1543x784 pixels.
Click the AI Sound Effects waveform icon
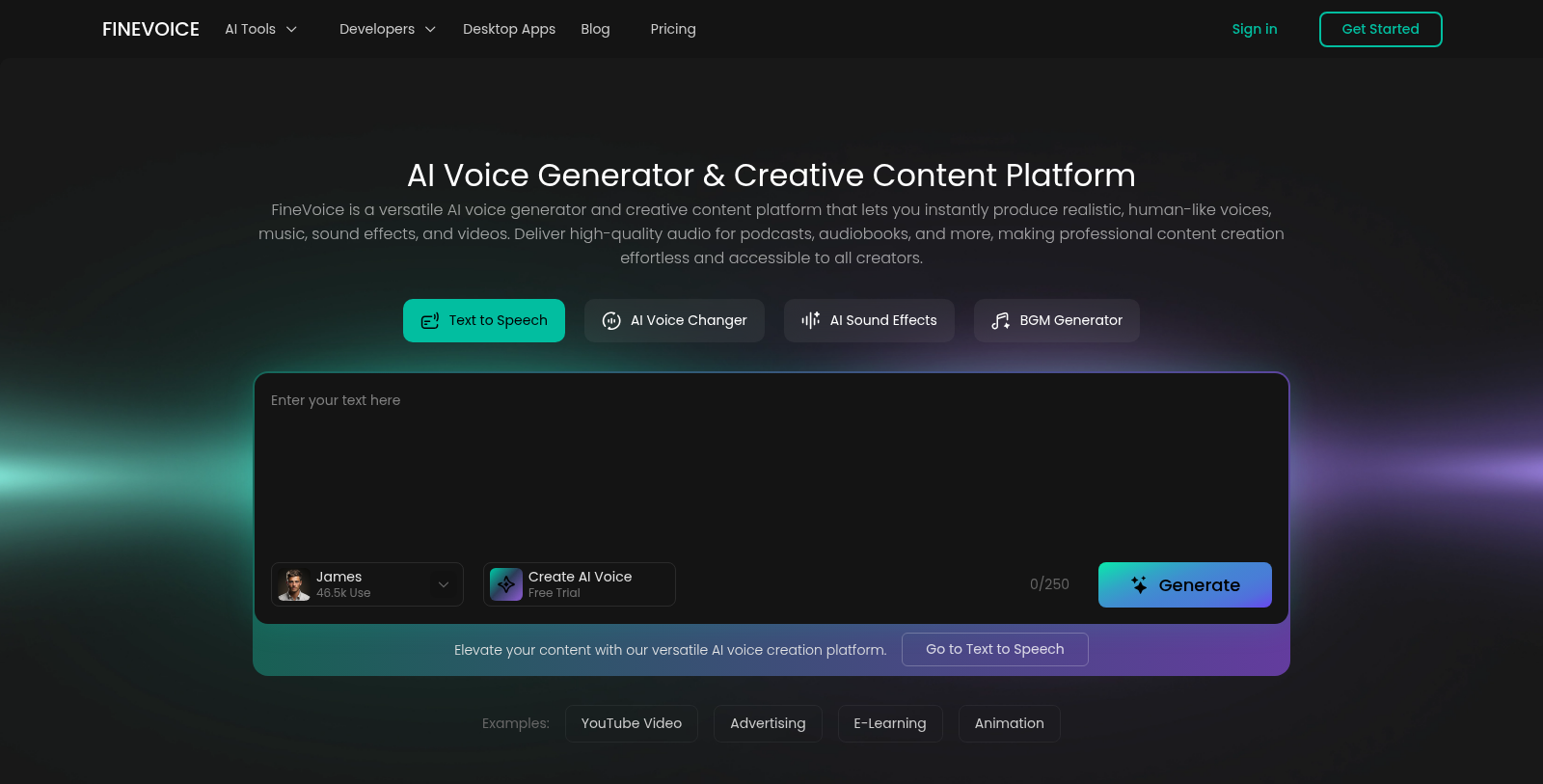[x=811, y=320]
